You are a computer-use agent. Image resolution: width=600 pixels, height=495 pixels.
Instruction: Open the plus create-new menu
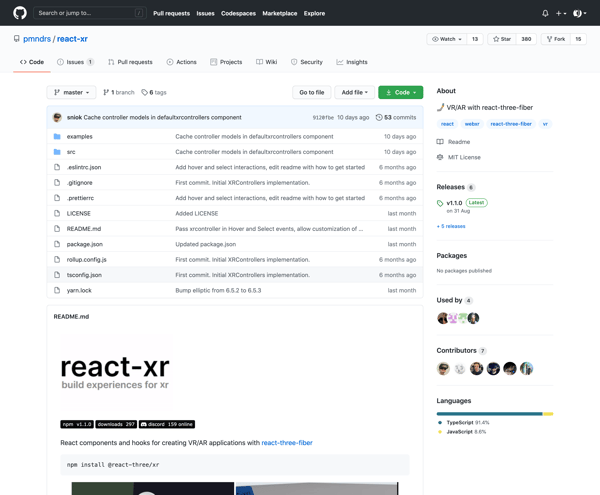(x=561, y=13)
